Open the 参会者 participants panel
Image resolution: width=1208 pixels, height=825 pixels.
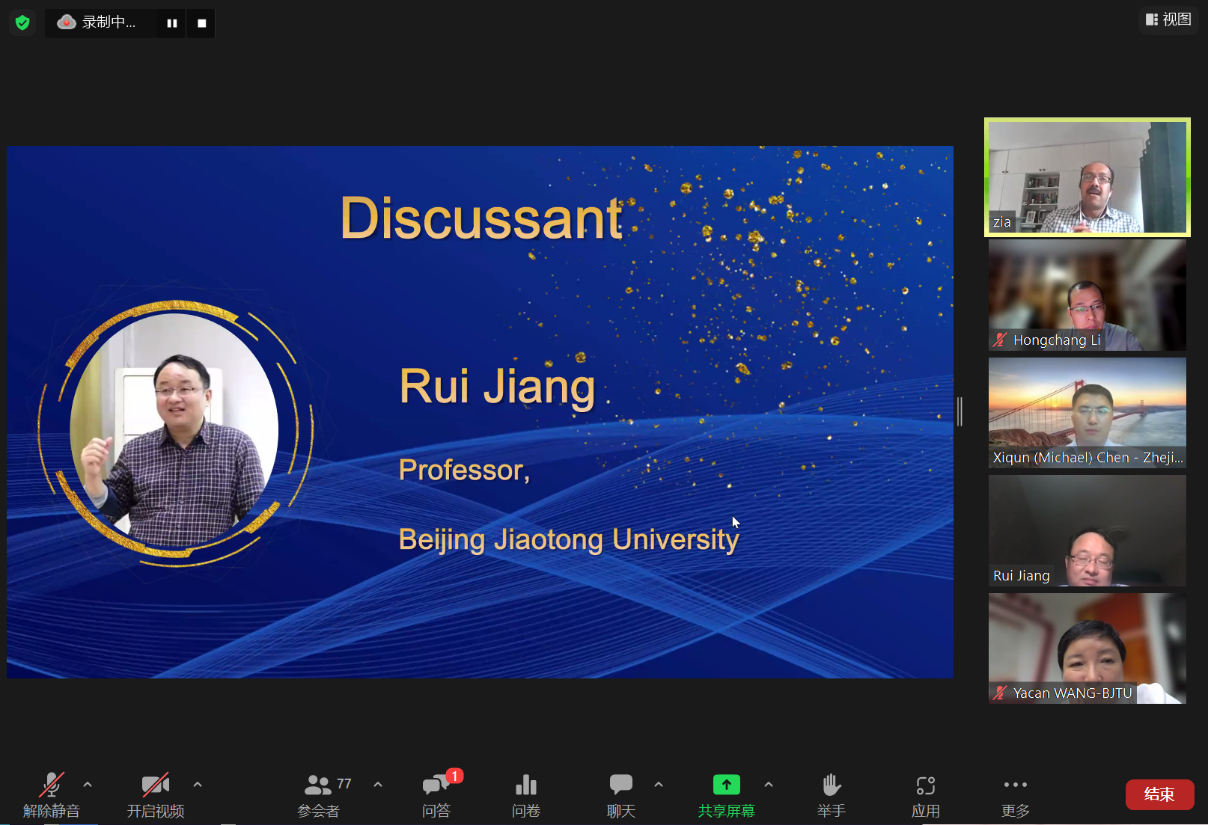[320, 796]
